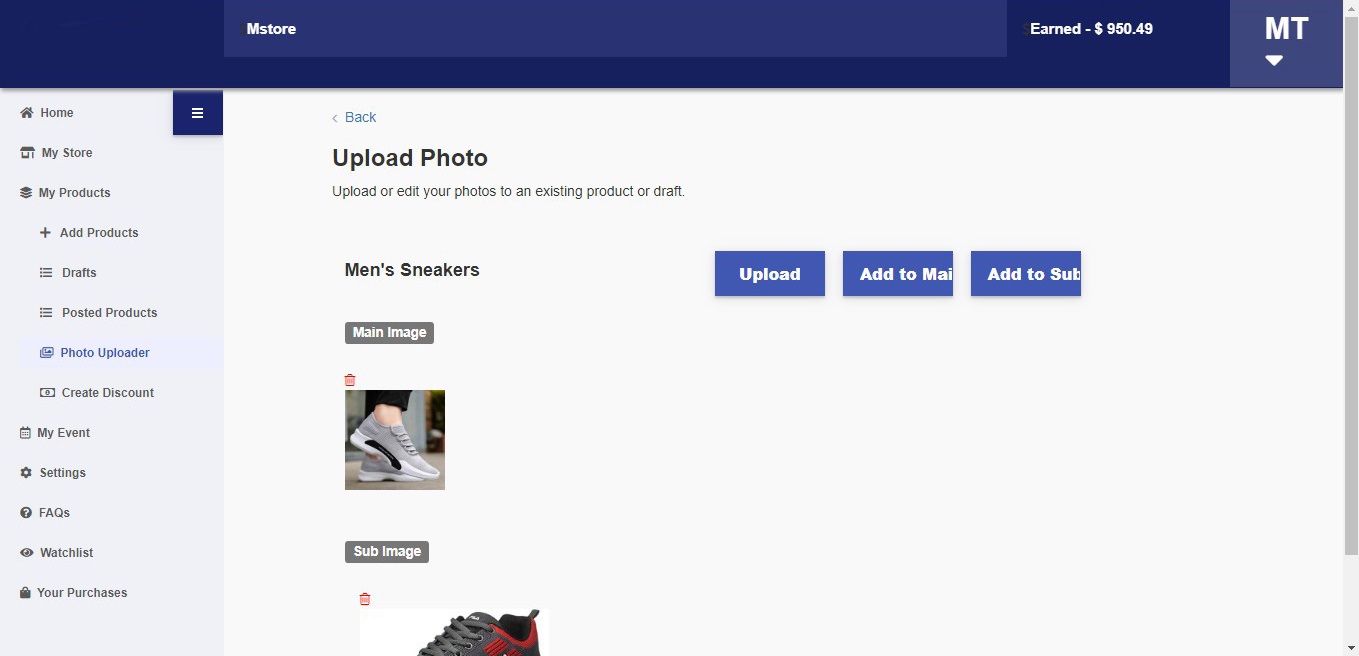Click the Settings gear icon

26,473
